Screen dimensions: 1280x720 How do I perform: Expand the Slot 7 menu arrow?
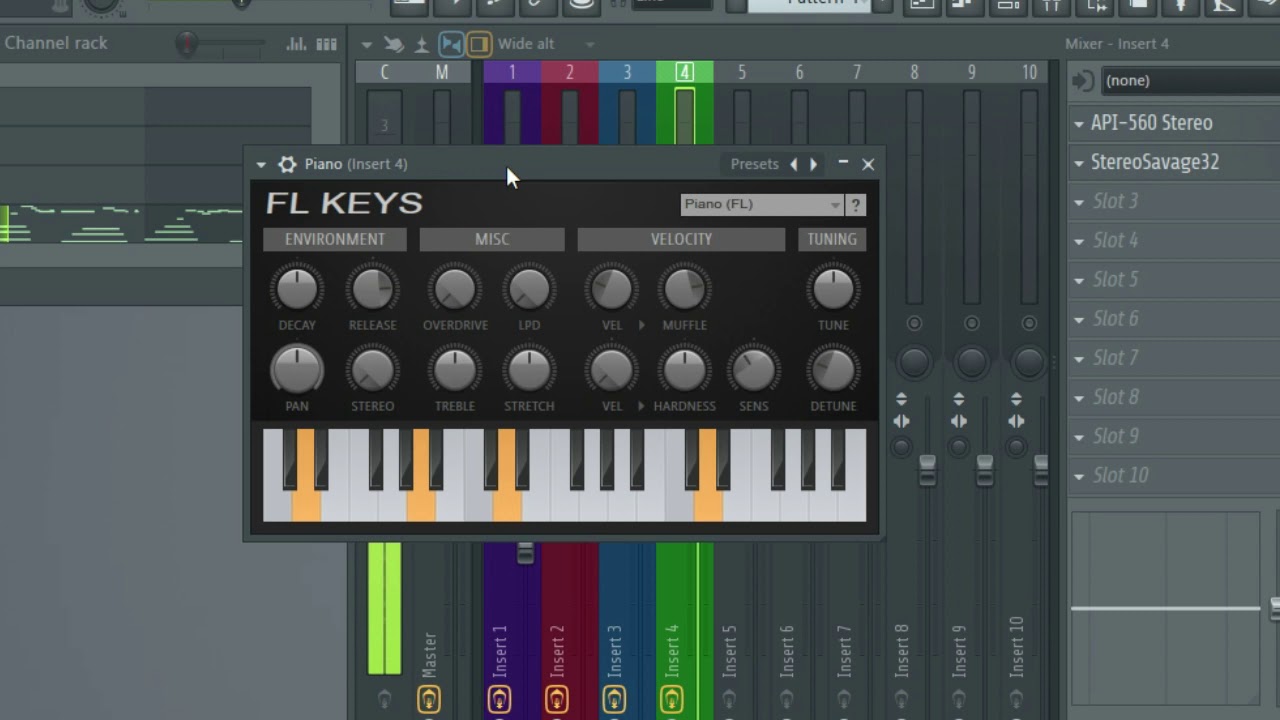click(1079, 358)
